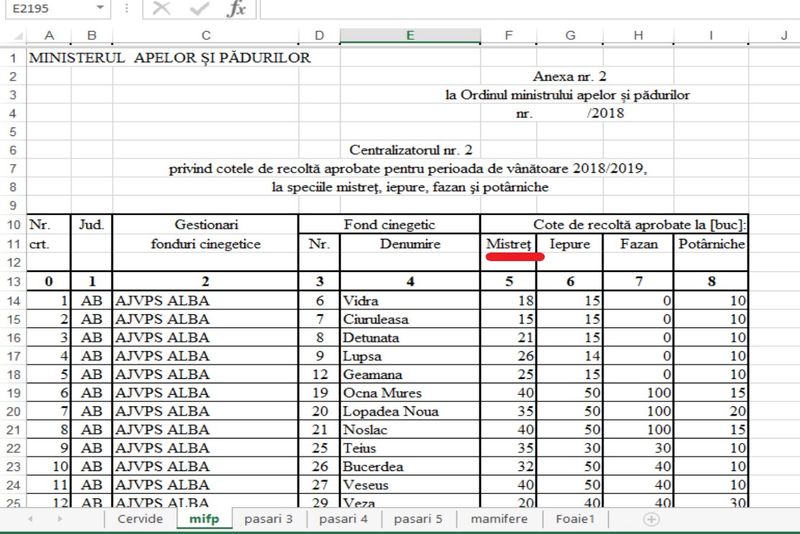
Task: Click the Mistreț column header cell
Action: pos(508,244)
